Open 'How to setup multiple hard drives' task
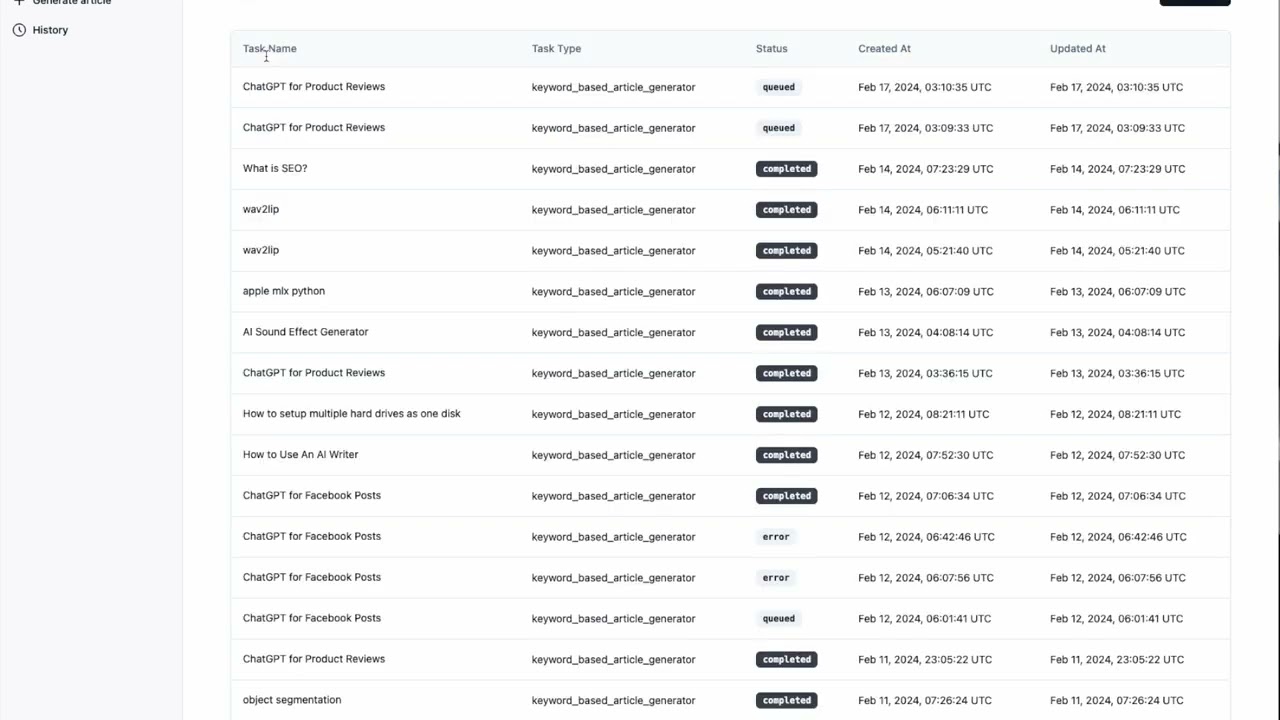The image size is (1280, 720). (351, 414)
